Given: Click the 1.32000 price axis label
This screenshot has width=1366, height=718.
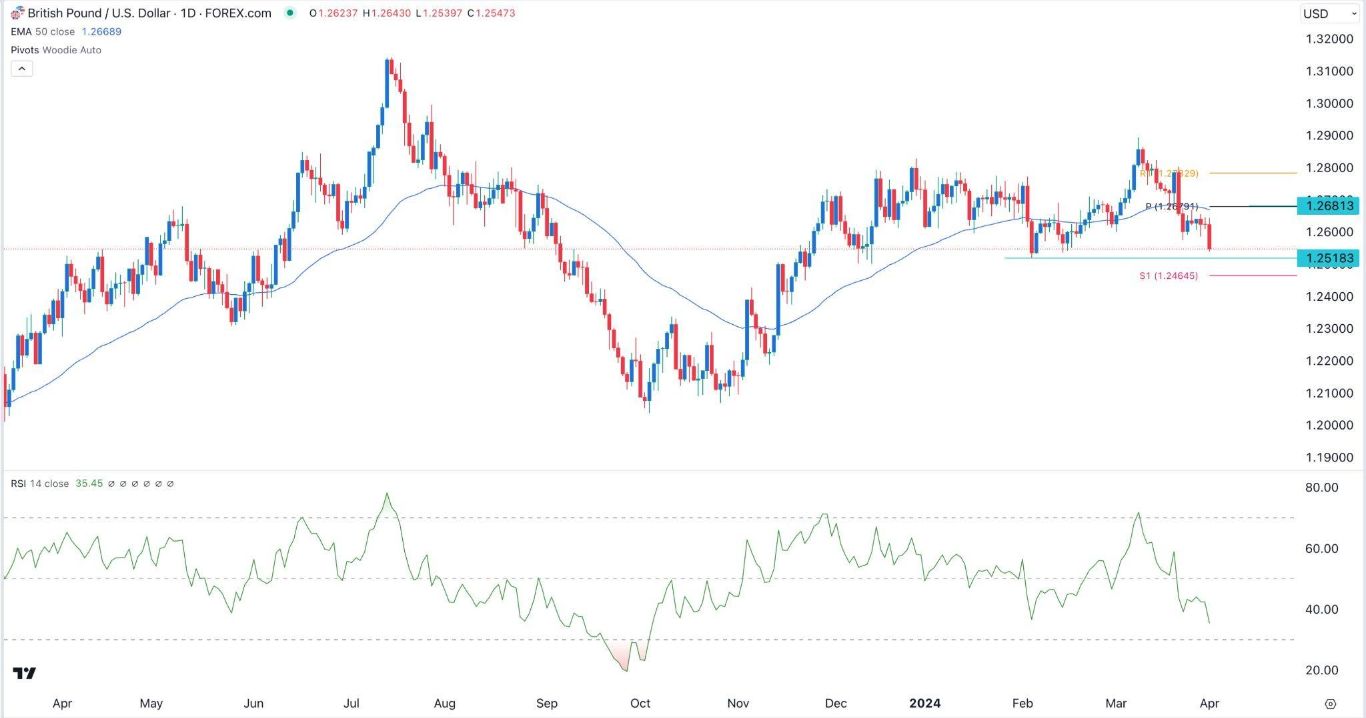Looking at the screenshot, I should click(1329, 39).
